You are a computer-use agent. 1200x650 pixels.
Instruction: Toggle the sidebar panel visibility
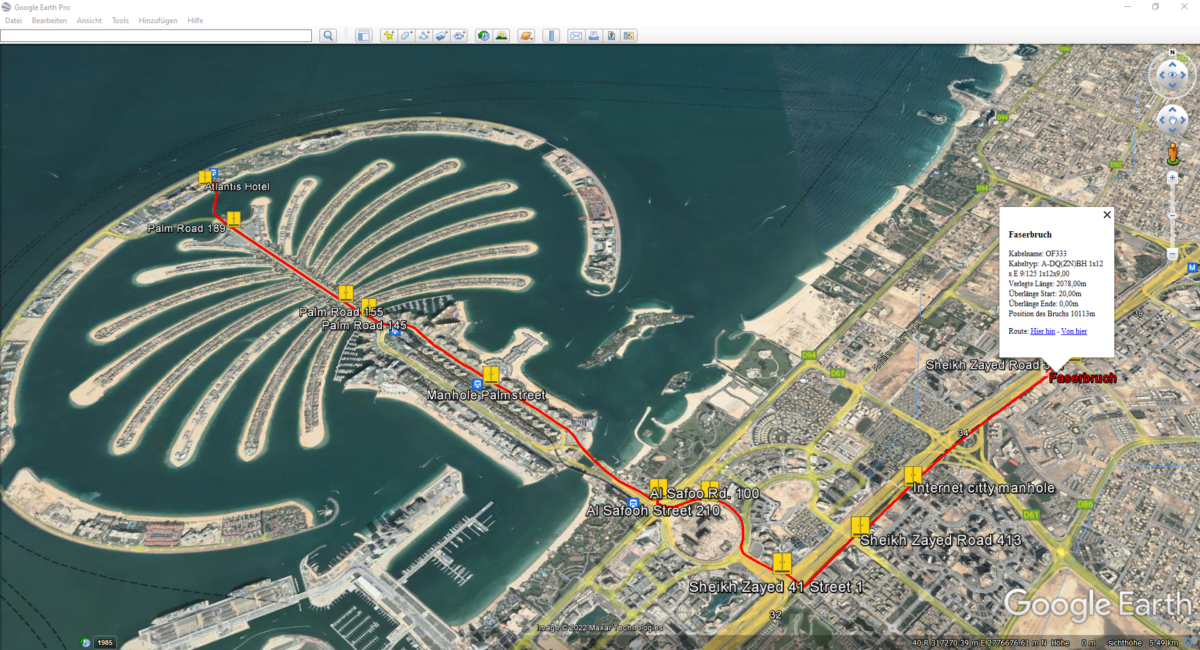(363, 35)
